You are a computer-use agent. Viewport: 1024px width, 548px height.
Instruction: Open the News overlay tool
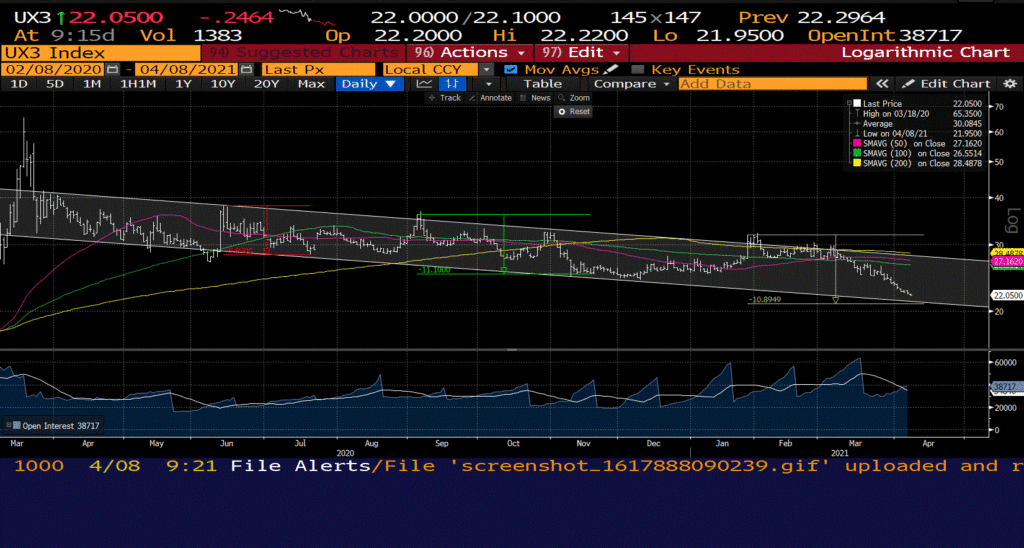[x=536, y=98]
